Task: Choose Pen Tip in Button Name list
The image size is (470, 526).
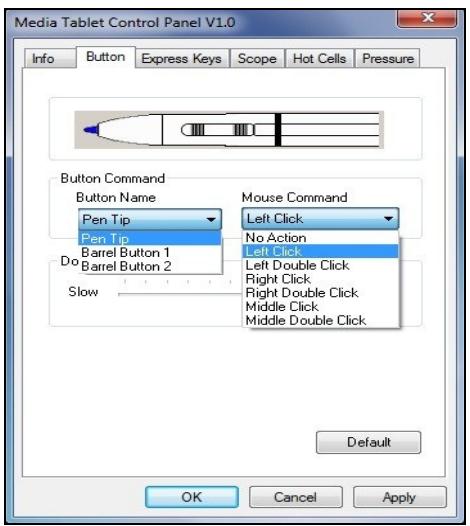Action: [x=150, y=239]
